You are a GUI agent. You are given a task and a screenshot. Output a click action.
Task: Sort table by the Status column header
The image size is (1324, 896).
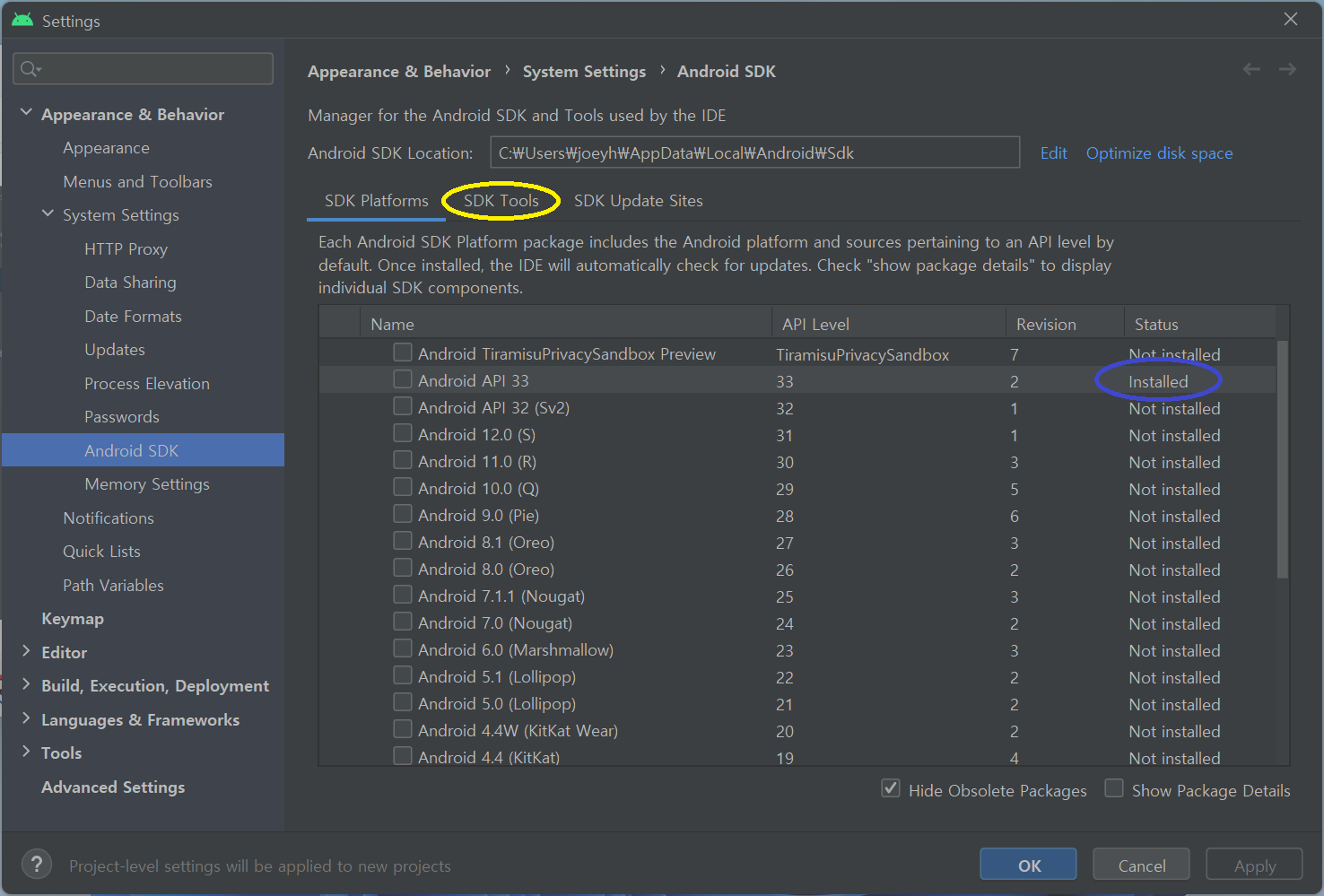tap(1200, 324)
